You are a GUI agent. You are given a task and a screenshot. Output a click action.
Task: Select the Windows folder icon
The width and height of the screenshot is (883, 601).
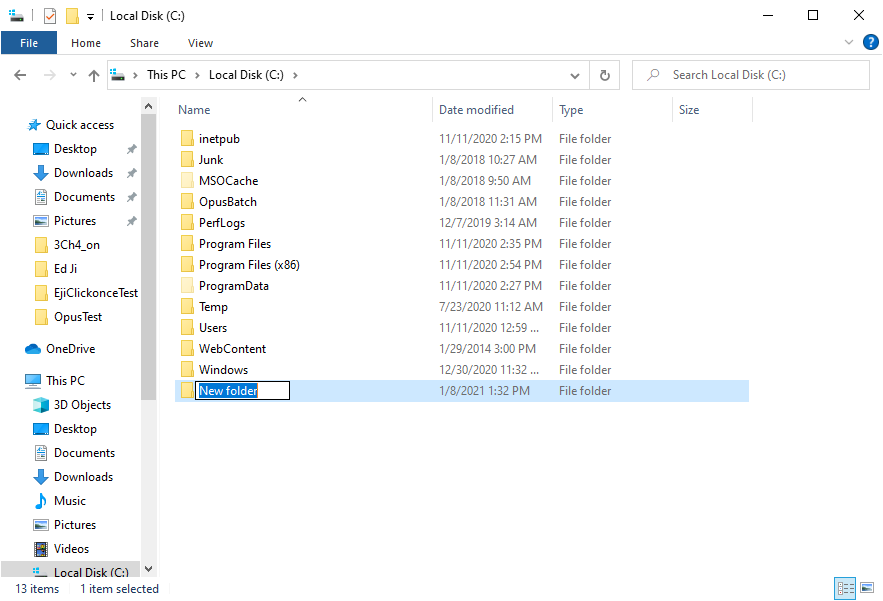tap(188, 369)
